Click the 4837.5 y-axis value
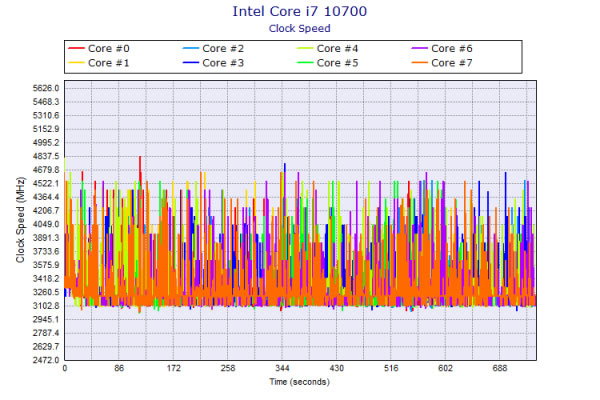The image size is (600, 400). click(46, 156)
